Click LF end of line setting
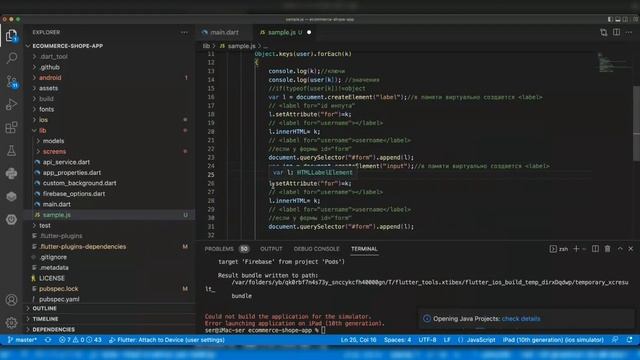The image size is (640, 360). 447,340
